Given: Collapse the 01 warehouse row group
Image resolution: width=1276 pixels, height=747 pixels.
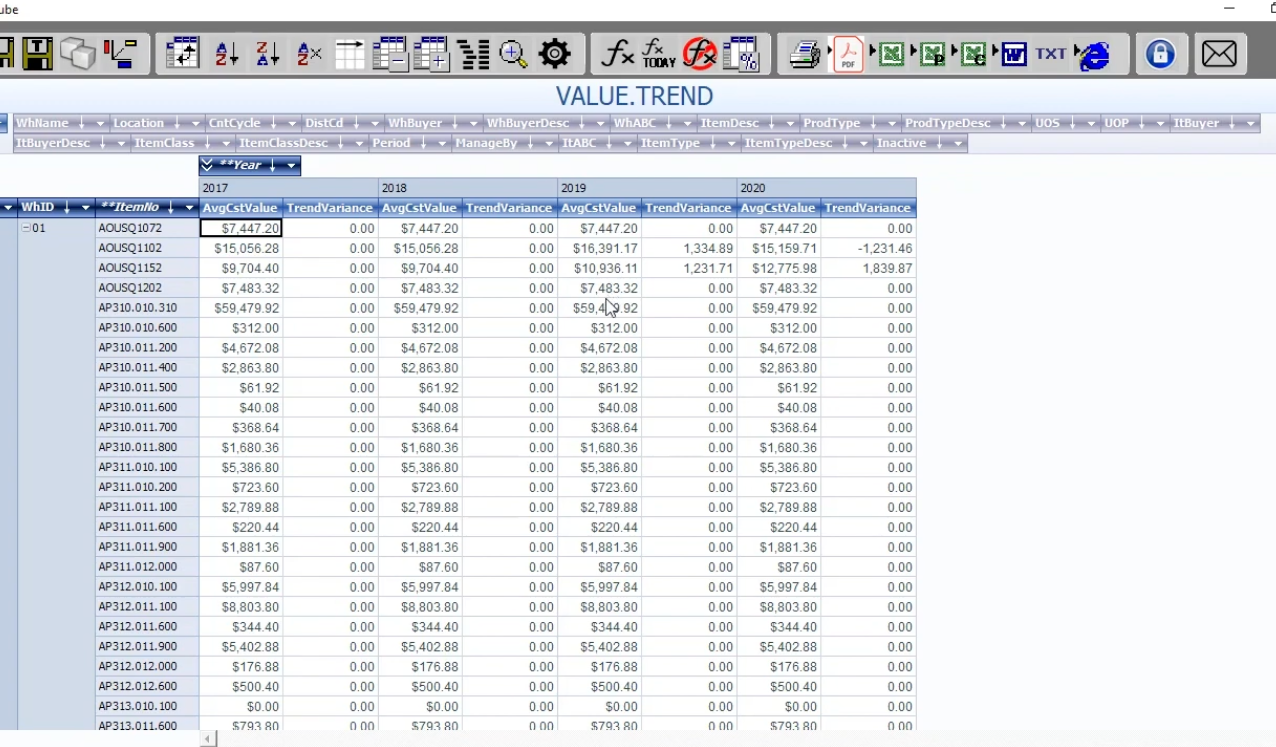Looking at the screenshot, I should 26,228.
